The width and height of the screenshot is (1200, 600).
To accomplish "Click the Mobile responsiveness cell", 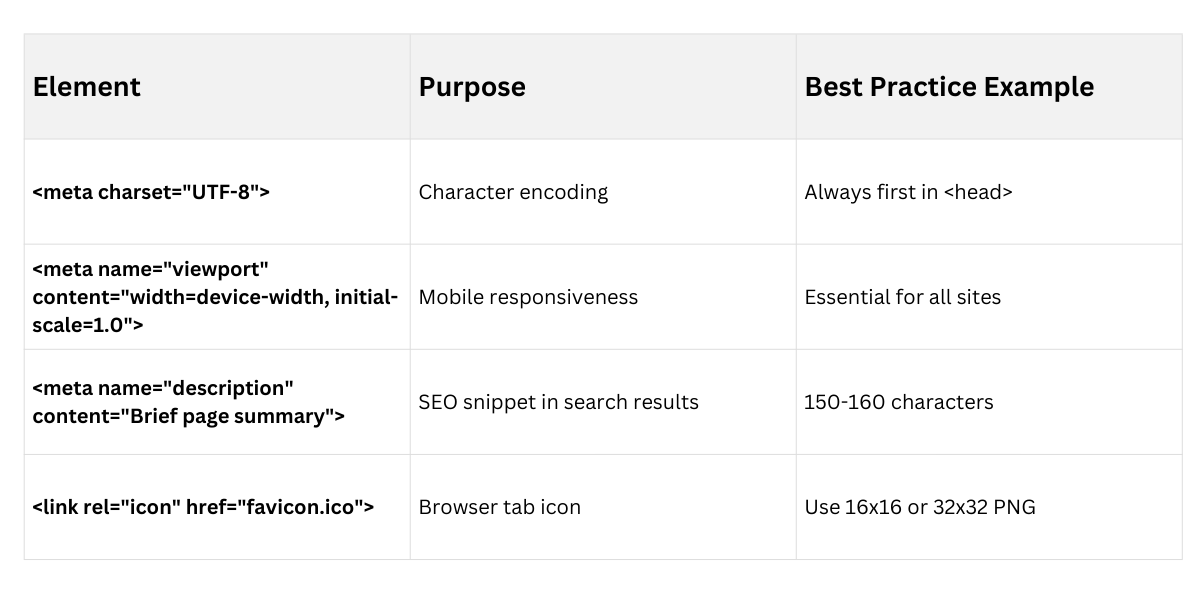I will pyautogui.click(x=528, y=297).
